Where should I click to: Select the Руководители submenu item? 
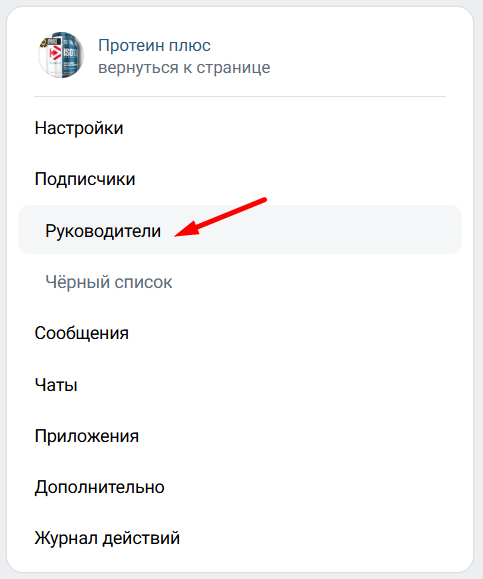point(240,230)
